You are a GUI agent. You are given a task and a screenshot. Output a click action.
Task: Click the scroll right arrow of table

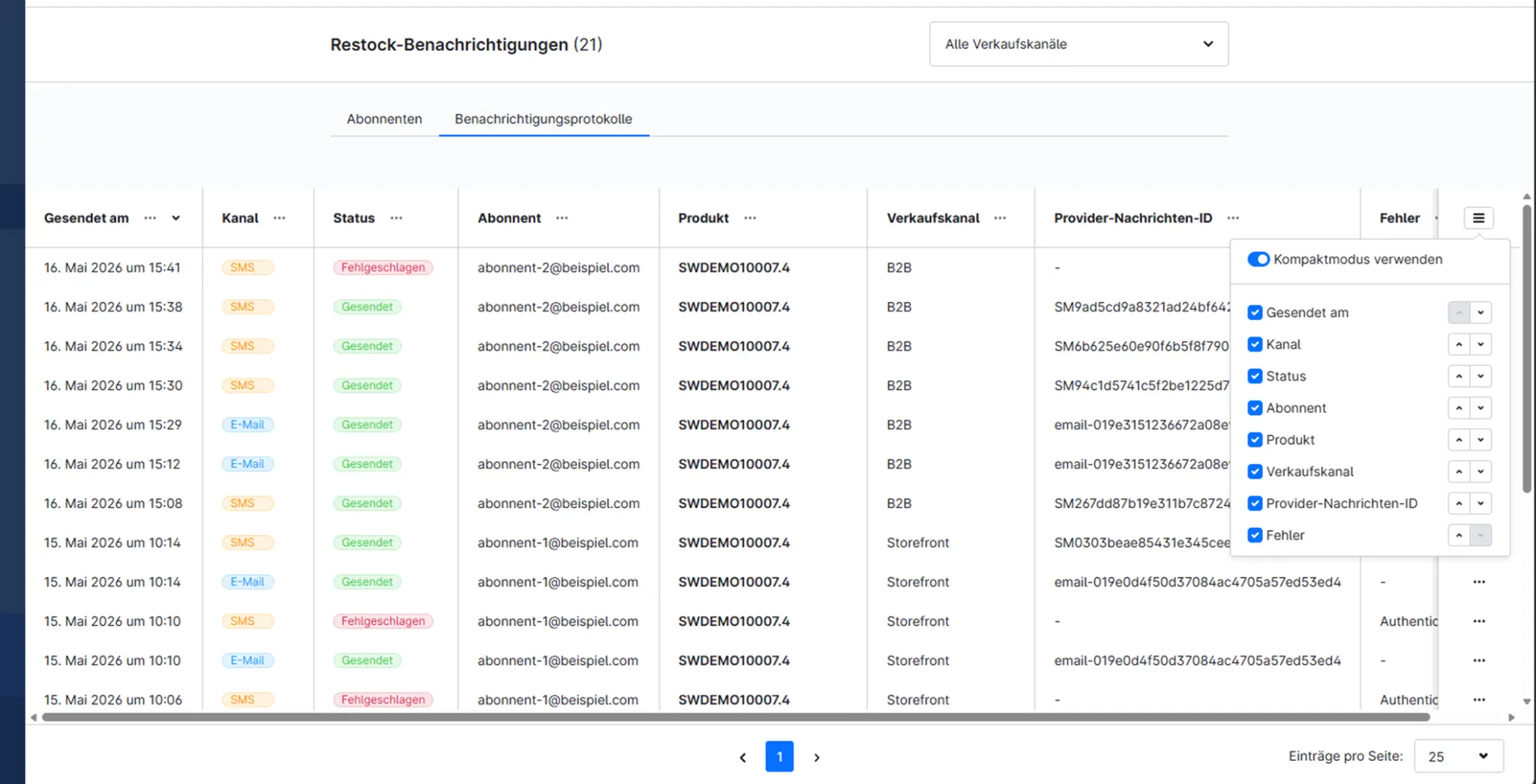(1511, 717)
